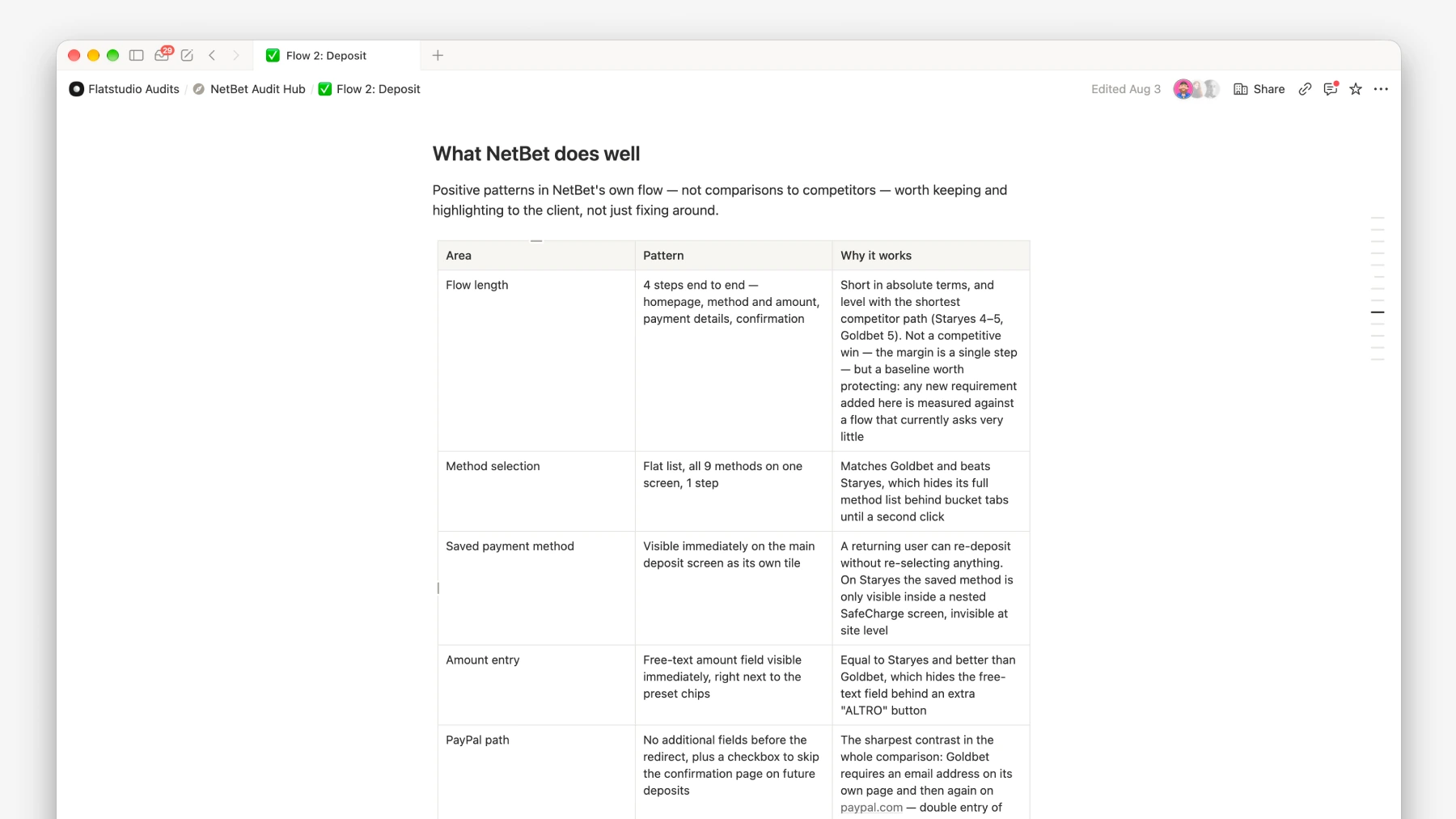Click the 'Flow length' cell
This screenshot has height=819, width=1456.
(x=536, y=361)
